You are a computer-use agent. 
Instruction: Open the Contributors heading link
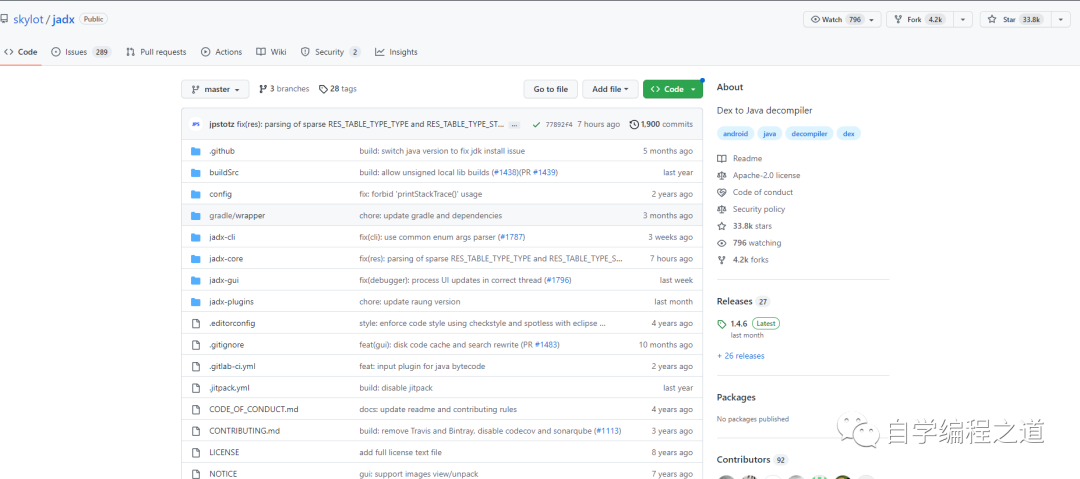743,460
